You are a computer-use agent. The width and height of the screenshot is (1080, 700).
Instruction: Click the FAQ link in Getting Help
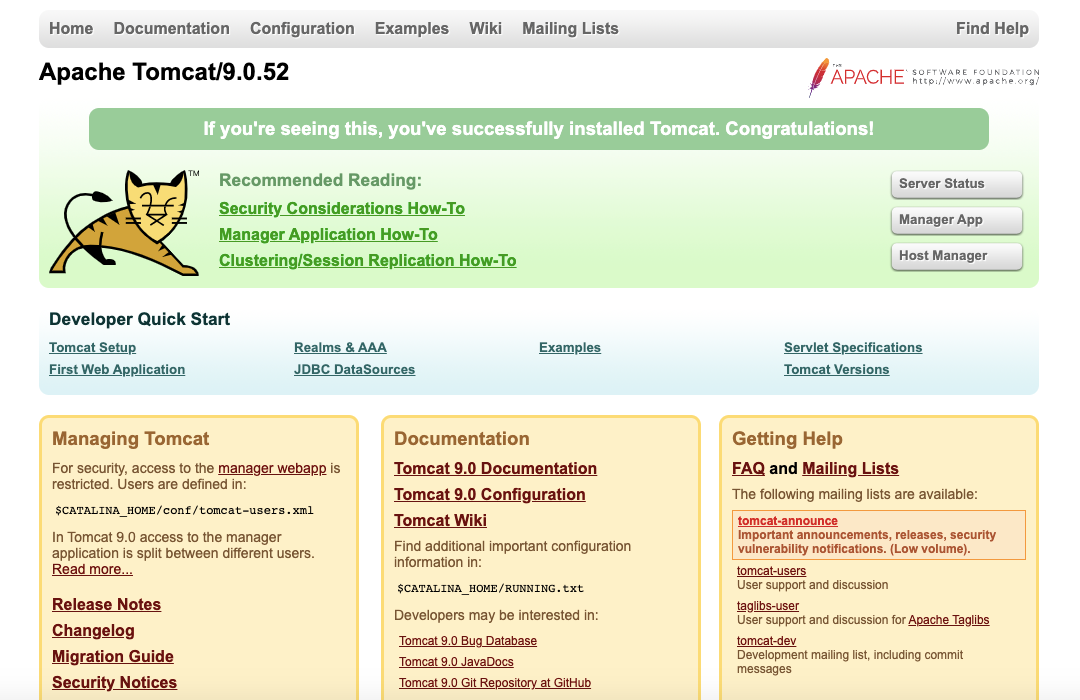[x=748, y=469]
